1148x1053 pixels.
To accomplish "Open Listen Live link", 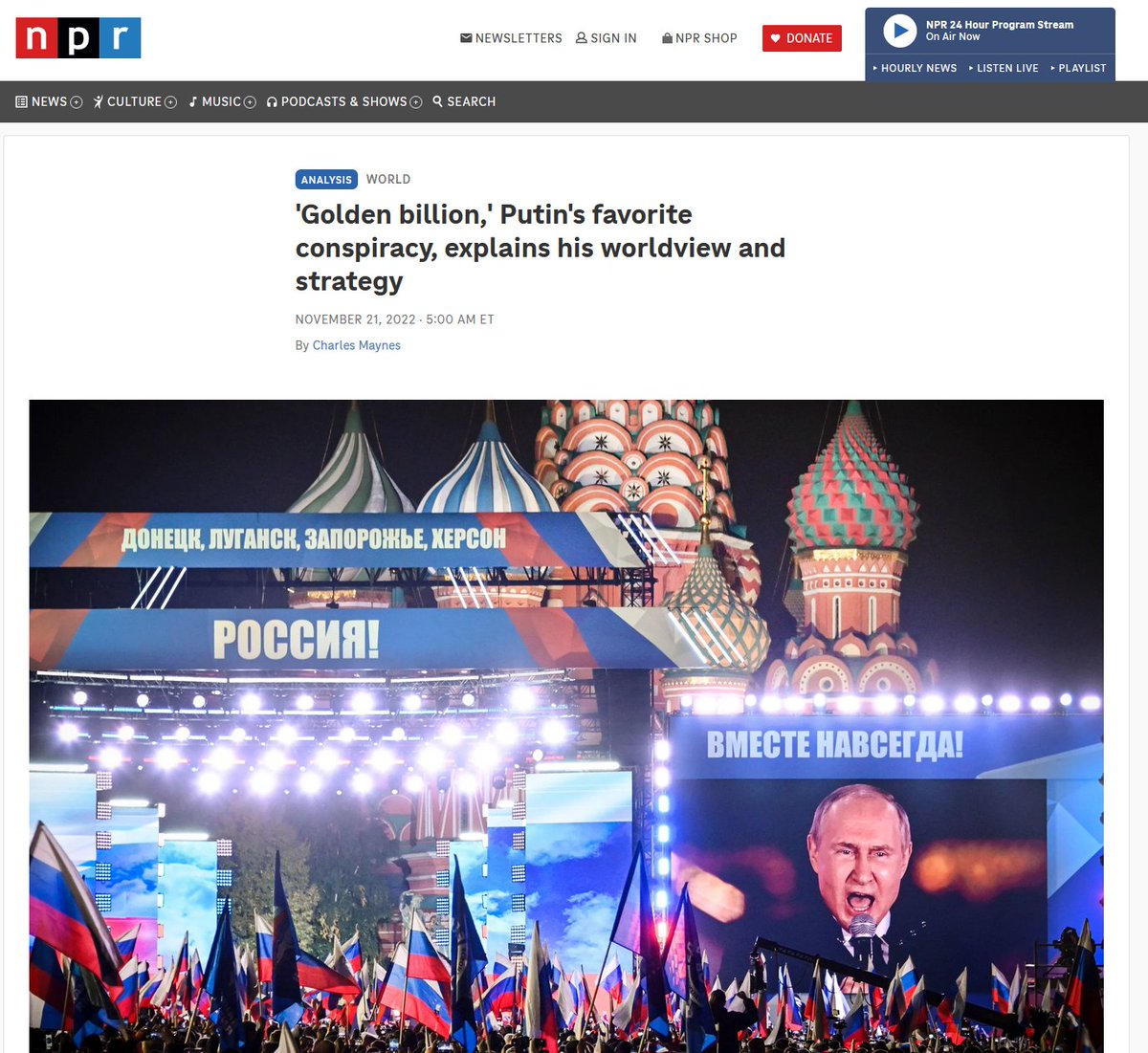I will (1004, 68).
